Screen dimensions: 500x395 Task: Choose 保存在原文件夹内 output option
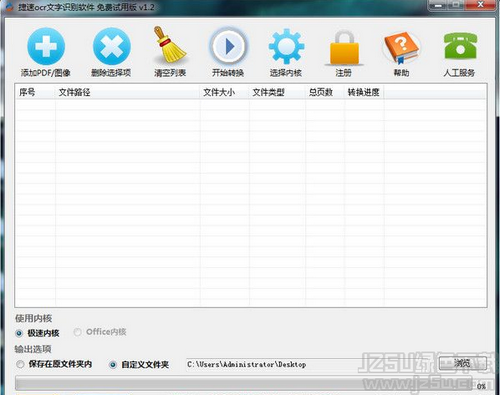point(20,364)
